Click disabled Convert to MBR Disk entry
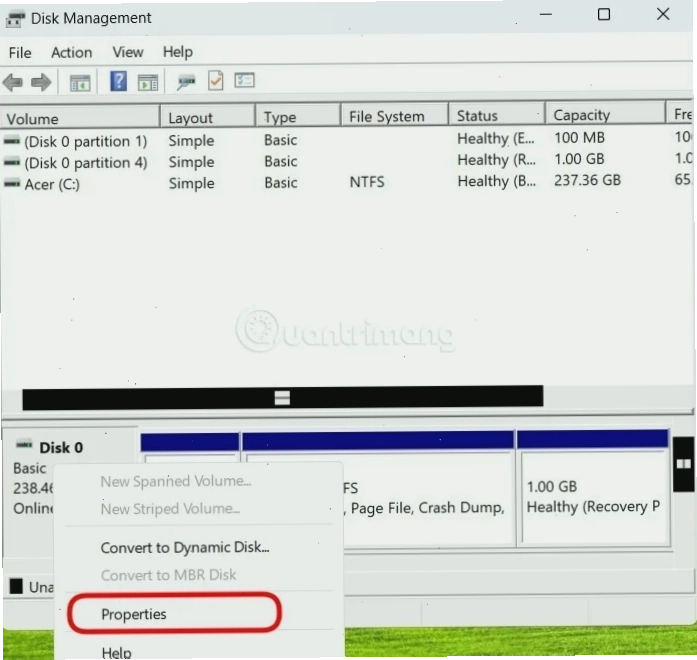697x660 pixels. [x=168, y=575]
